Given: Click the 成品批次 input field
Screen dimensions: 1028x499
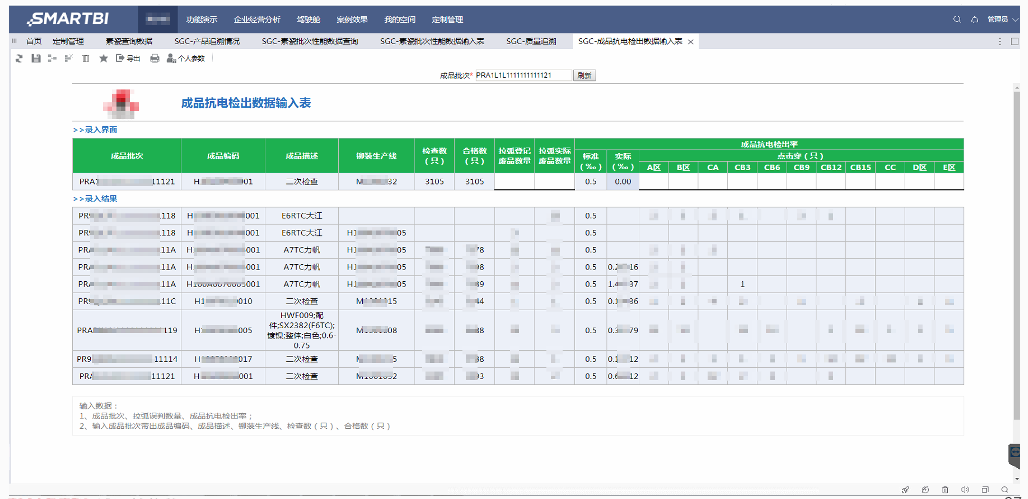Looking at the screenshot, I should point(523,75).
